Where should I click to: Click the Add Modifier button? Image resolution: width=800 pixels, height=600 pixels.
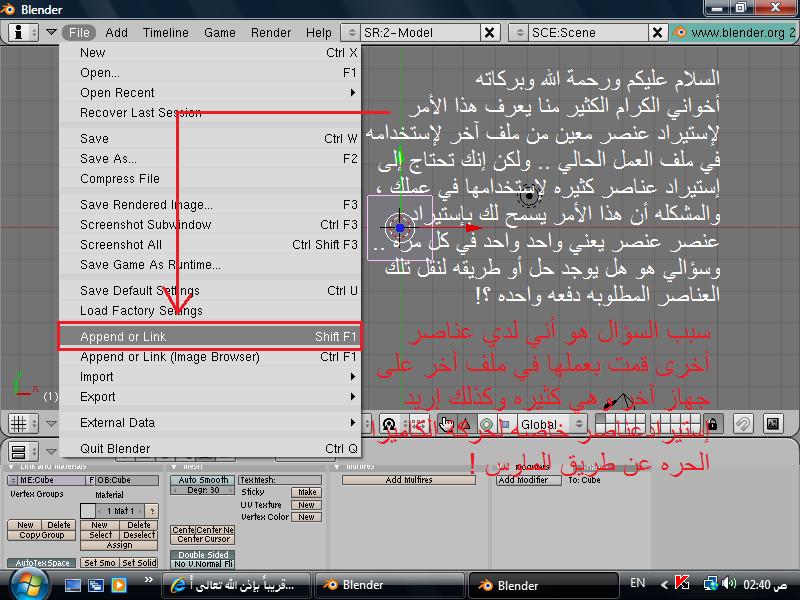[529, 480]
